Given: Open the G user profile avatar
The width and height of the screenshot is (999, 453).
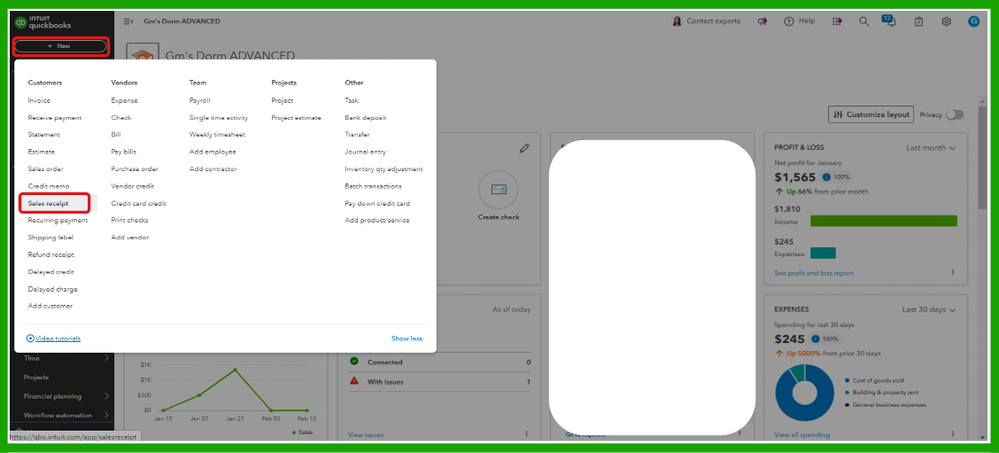Looking at the screenshot, I should tap(974, 21).
